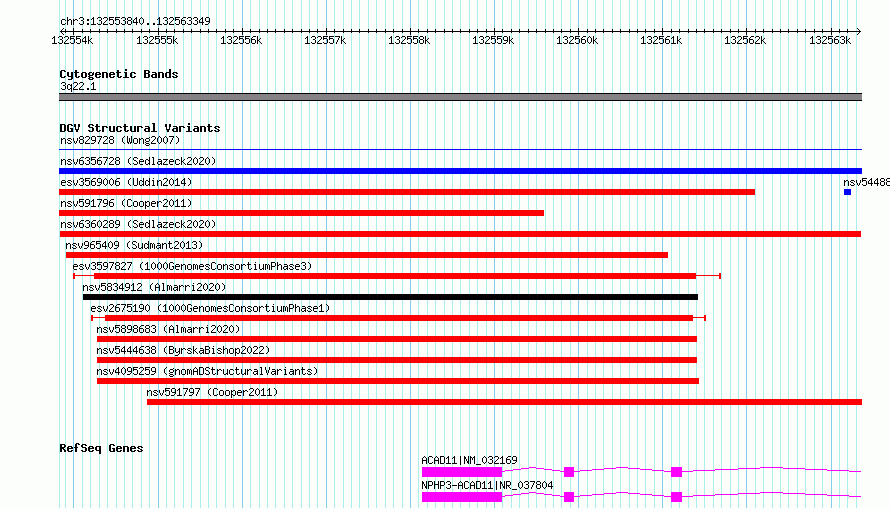
Task: Select the thick blue nsv6356728 variant bar
Action: pyautogui.click(x=460, y=171)
